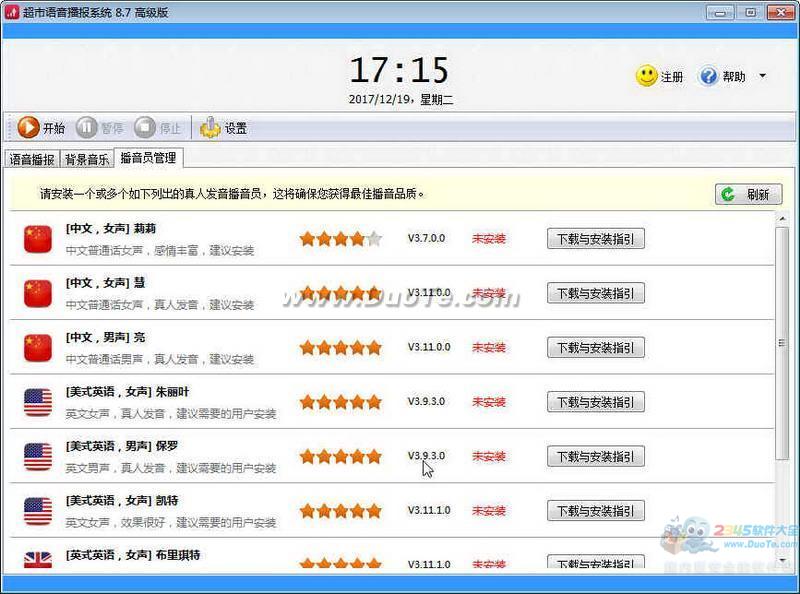Click the orange Start (开始) play icon
Image resolution: width=800 pixels, height=594 pixels.
29,128
